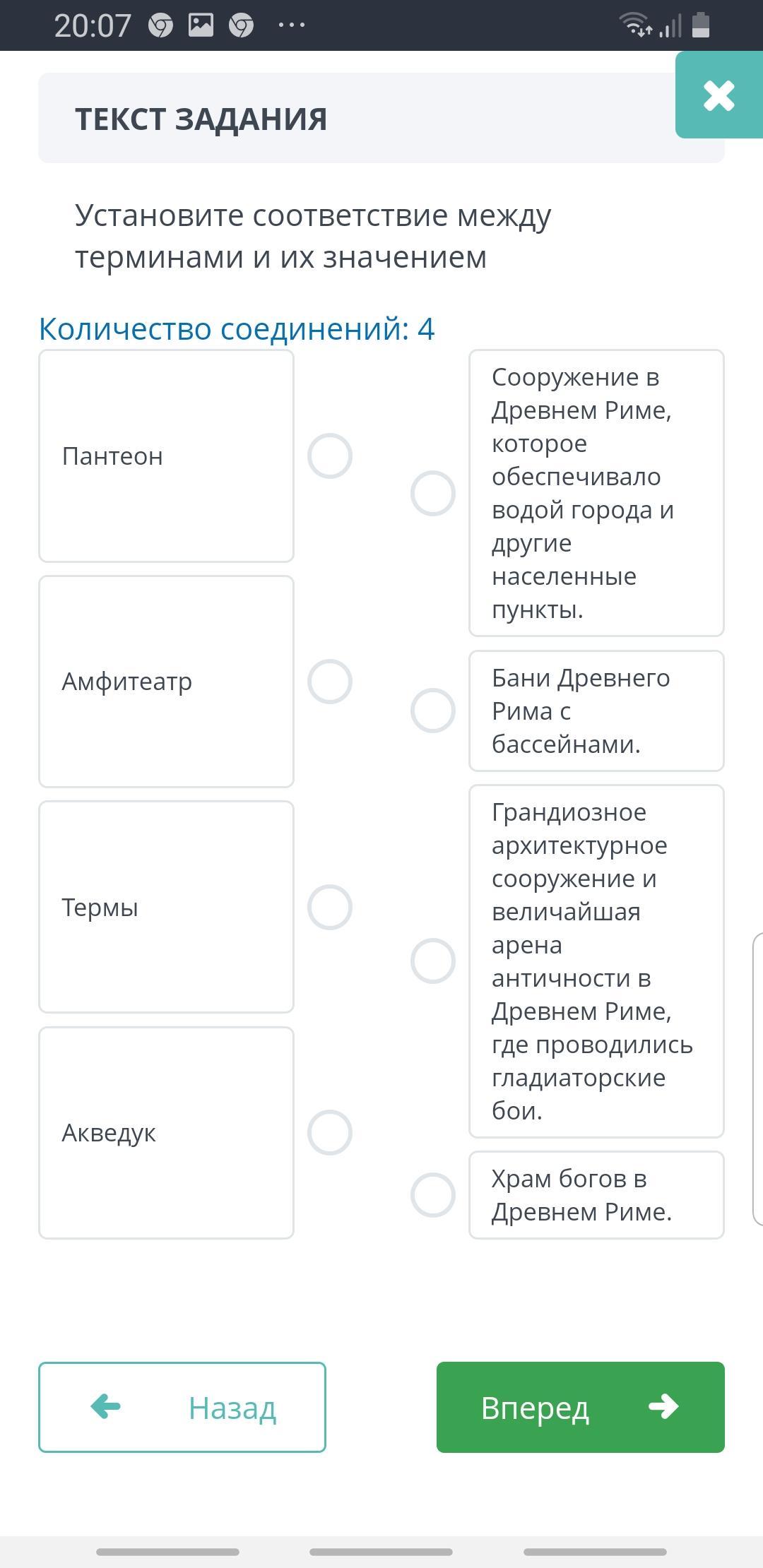The height and width of the screenshot is (1568, 763).
Task: Select the circle beside gladiator arena definition
Action: (433, 961)
